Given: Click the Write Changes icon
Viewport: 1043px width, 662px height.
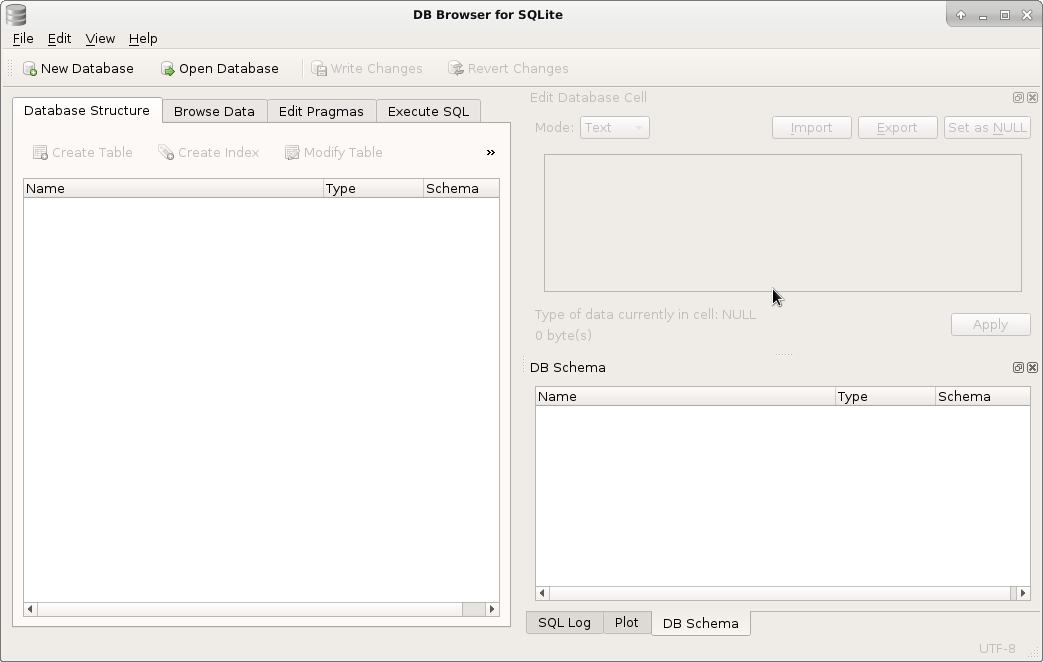Looking at the screenshot, I should [x=319, y=69].
